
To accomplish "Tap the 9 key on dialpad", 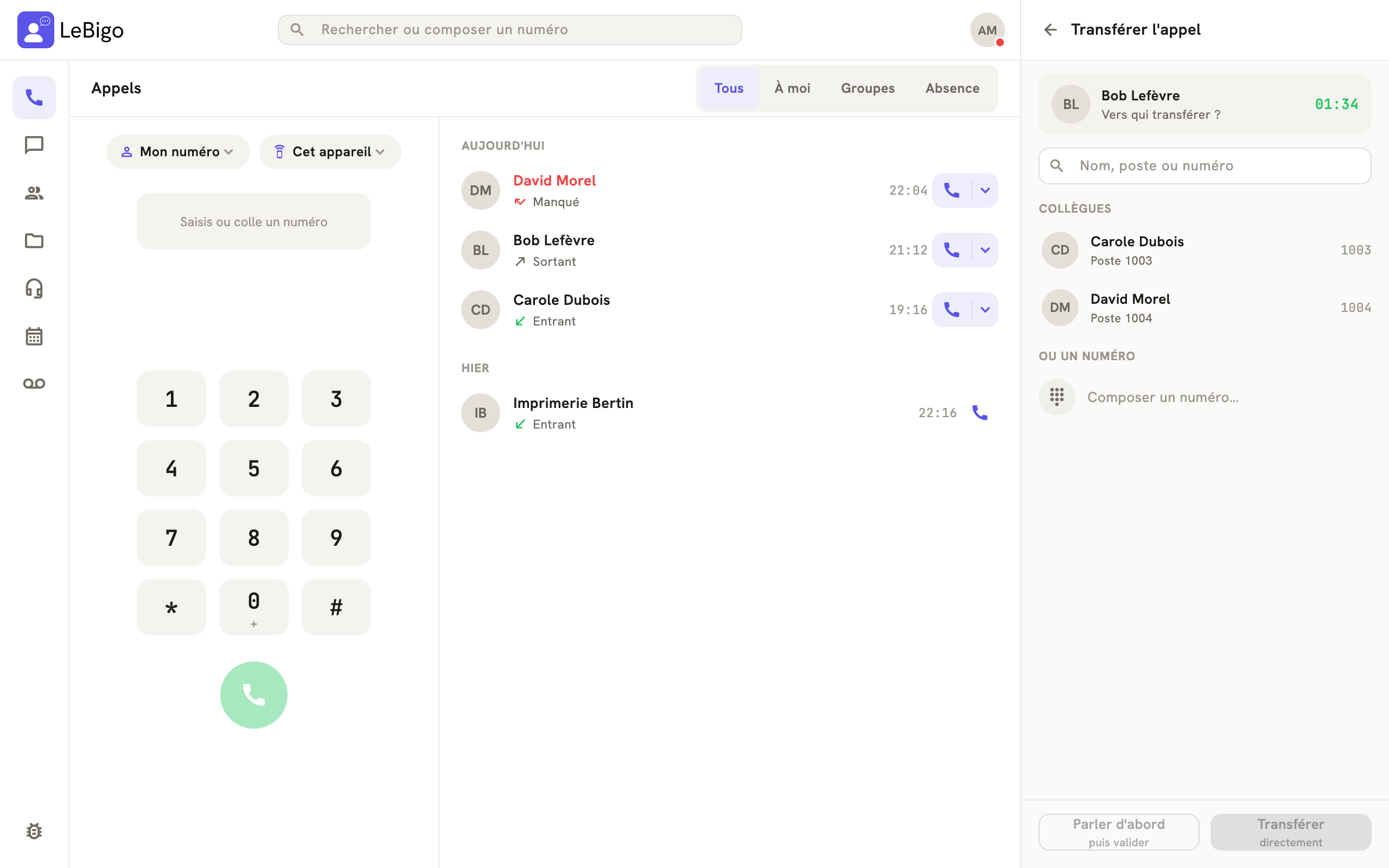I will tap(336, 538).
